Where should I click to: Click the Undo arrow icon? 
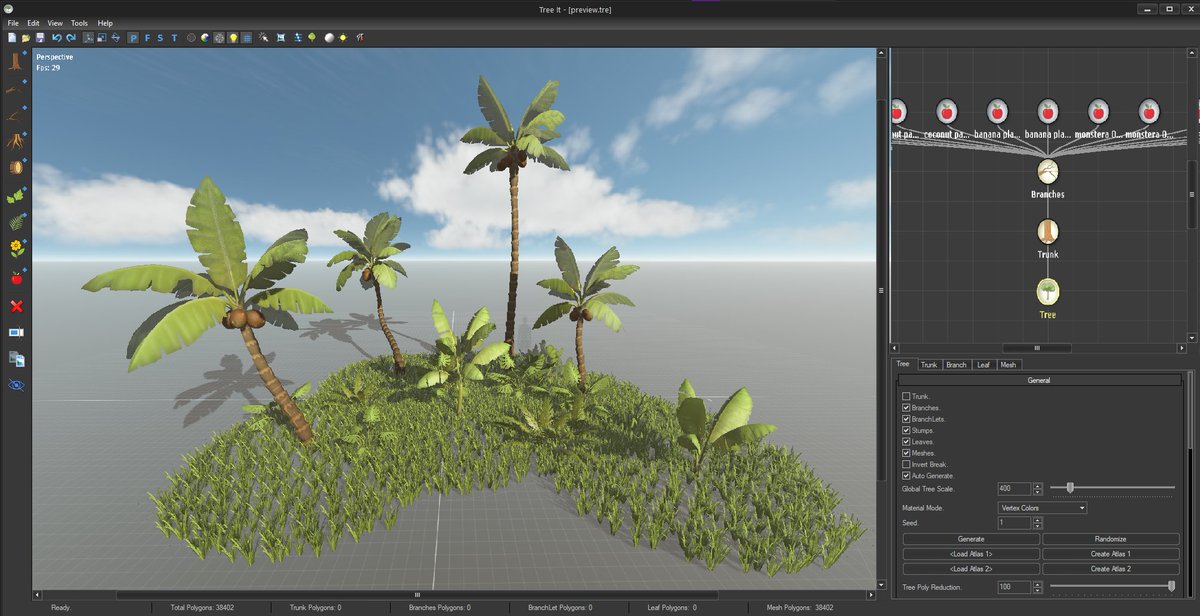[x=57, y=38]
